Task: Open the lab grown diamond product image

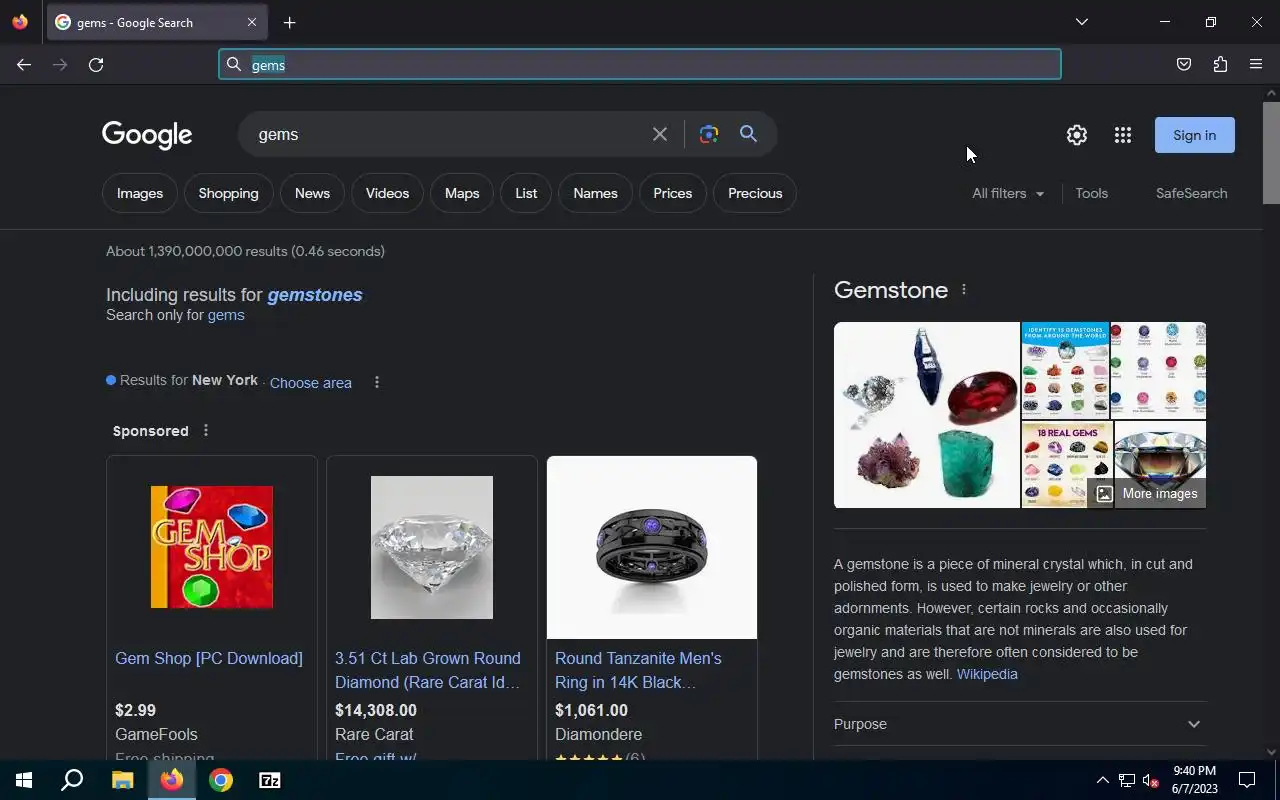Action: coord(432,547)
